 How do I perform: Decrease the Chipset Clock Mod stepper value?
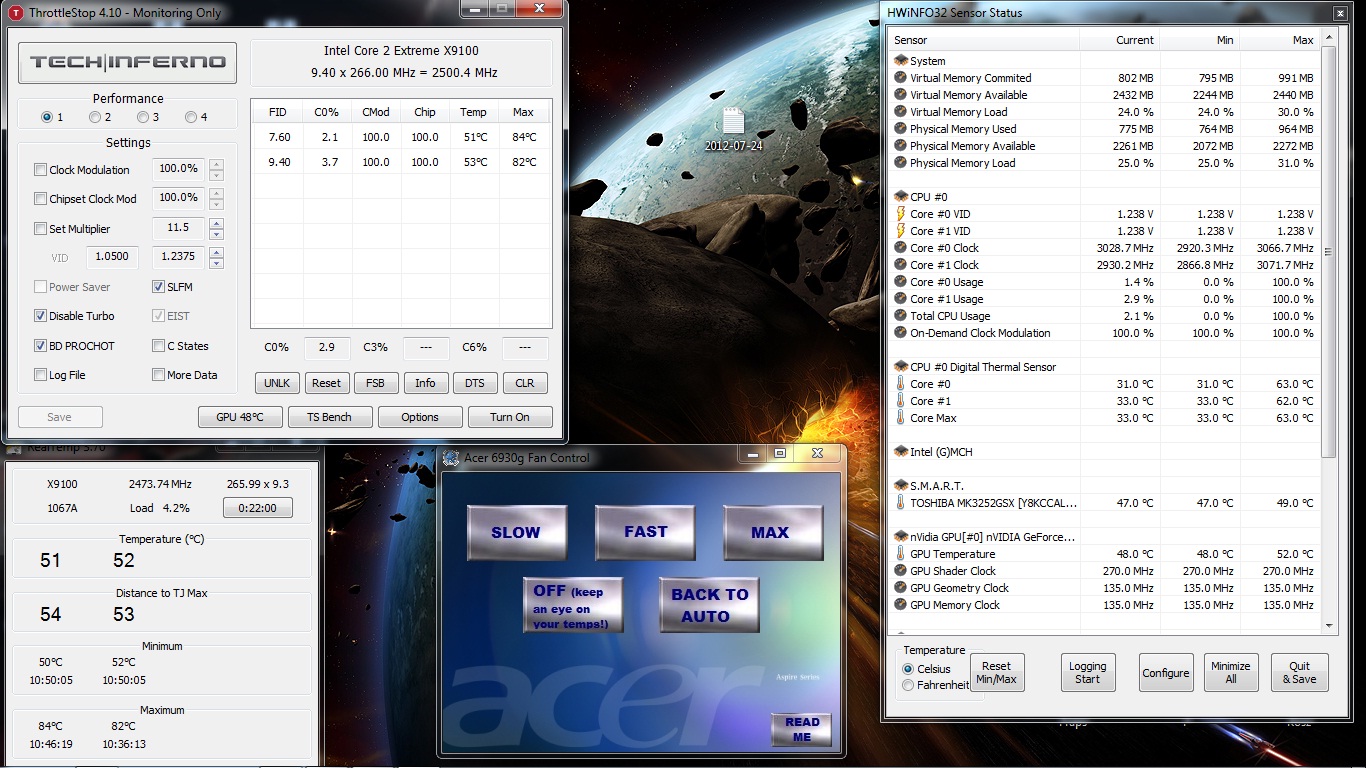tap(216, 204)
